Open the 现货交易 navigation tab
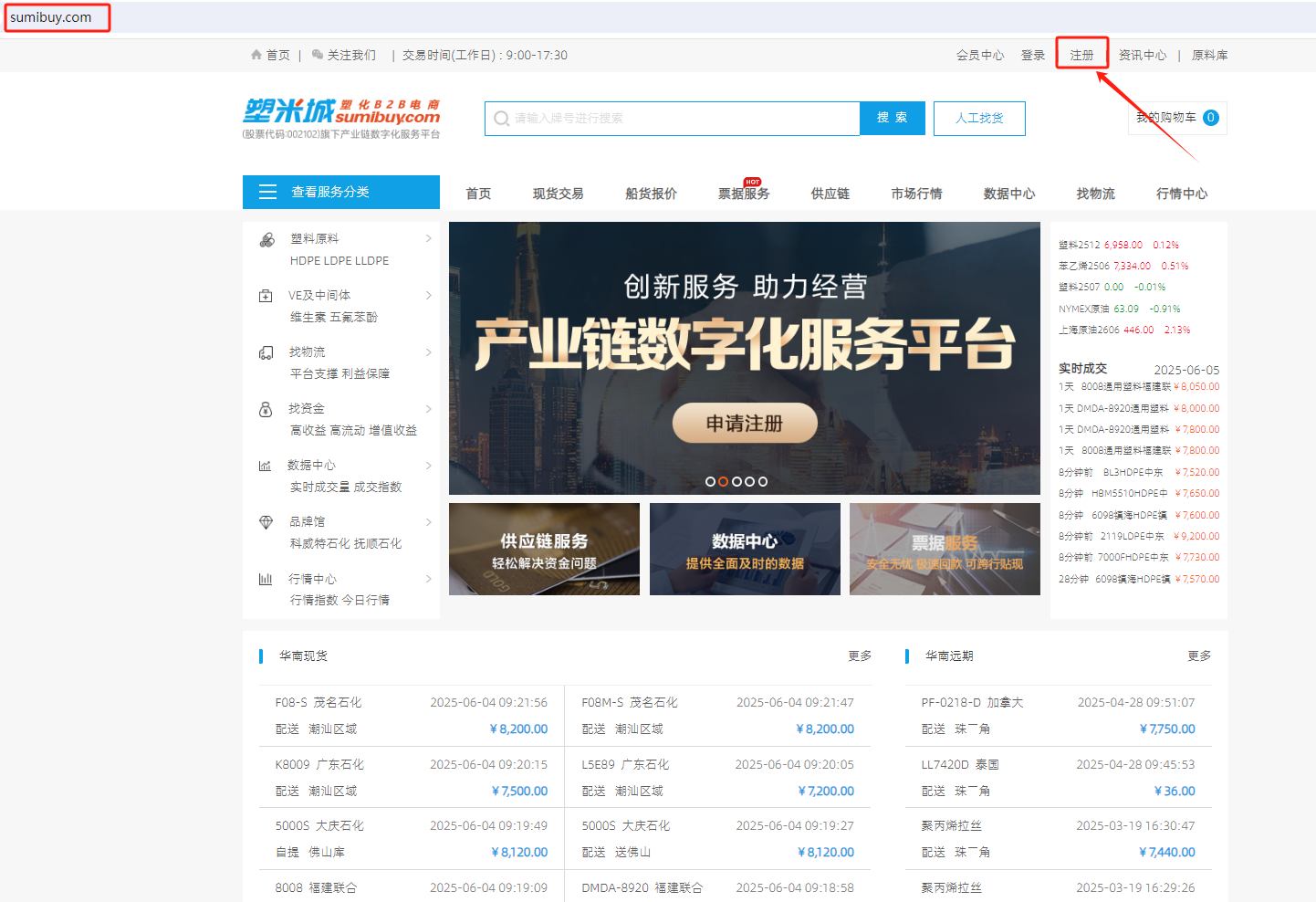 click(x=559, y=194)
